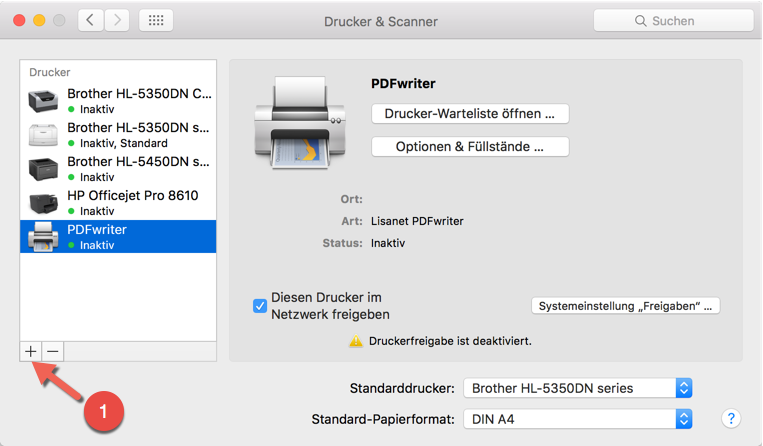763x446 pixels.
Task: Go back with the left chevron
Action: tap(91, 20)
